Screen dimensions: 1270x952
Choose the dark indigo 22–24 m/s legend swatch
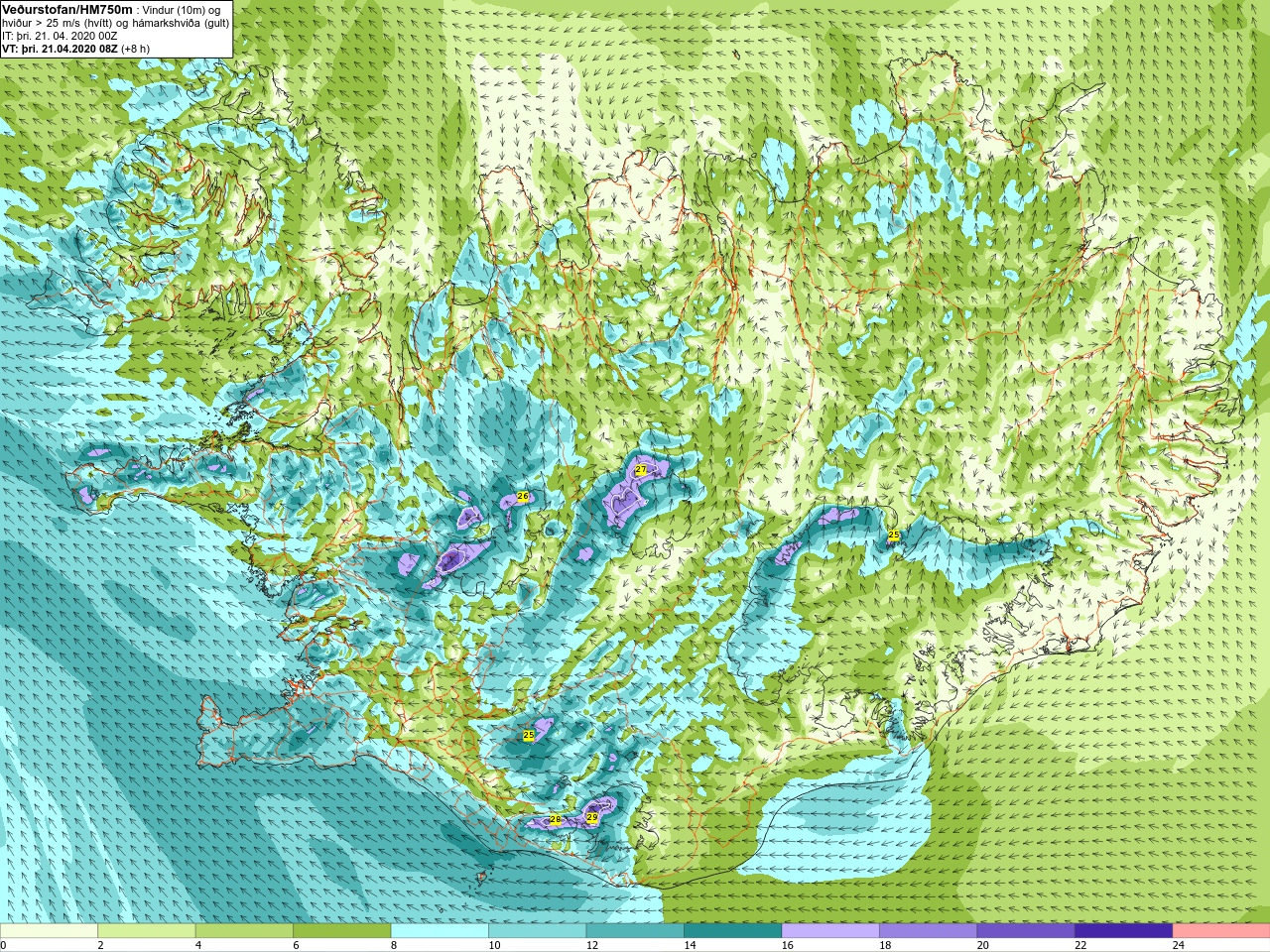pos(1124,931)
